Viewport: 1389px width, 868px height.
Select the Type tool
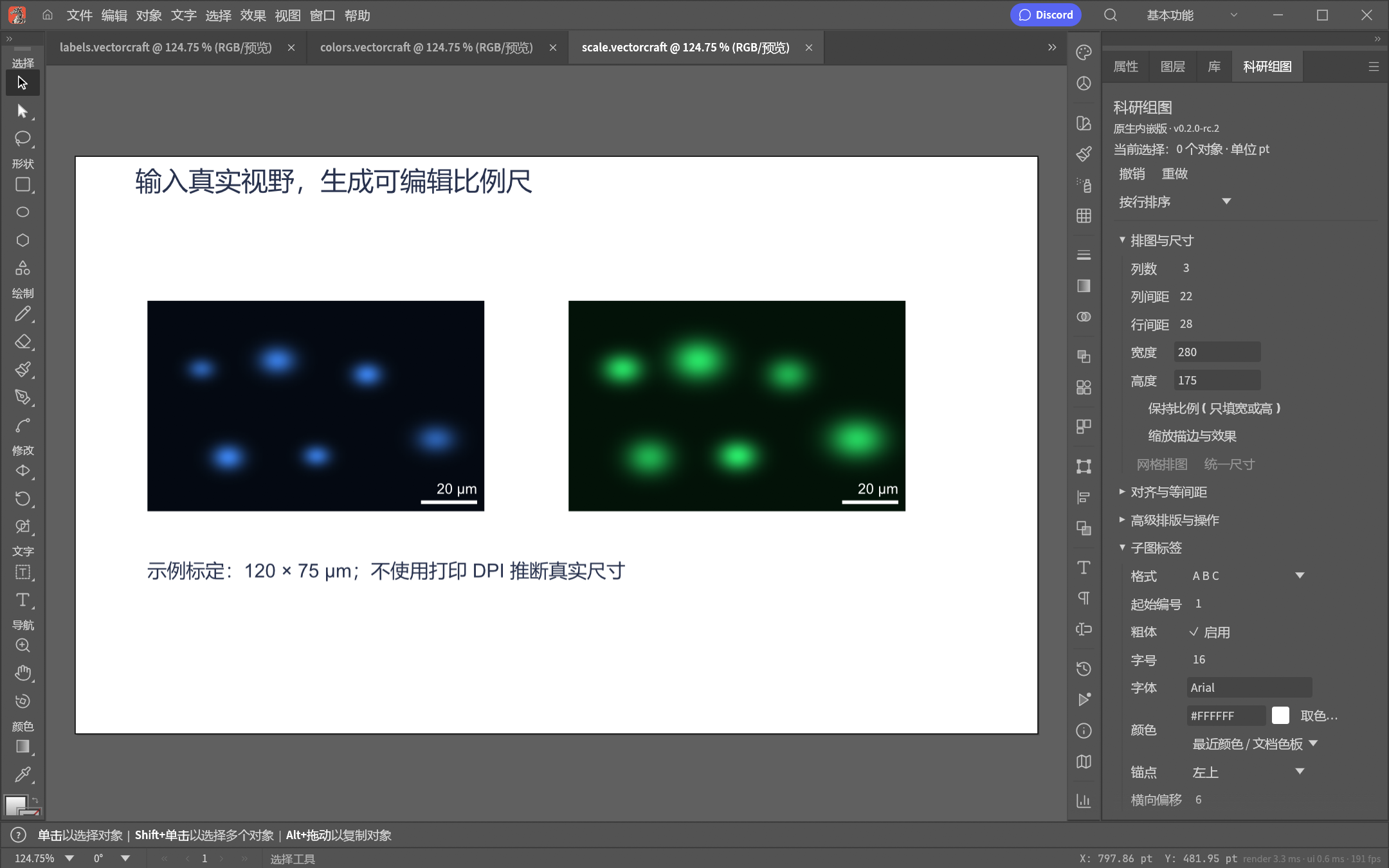(x=23, y=600)
